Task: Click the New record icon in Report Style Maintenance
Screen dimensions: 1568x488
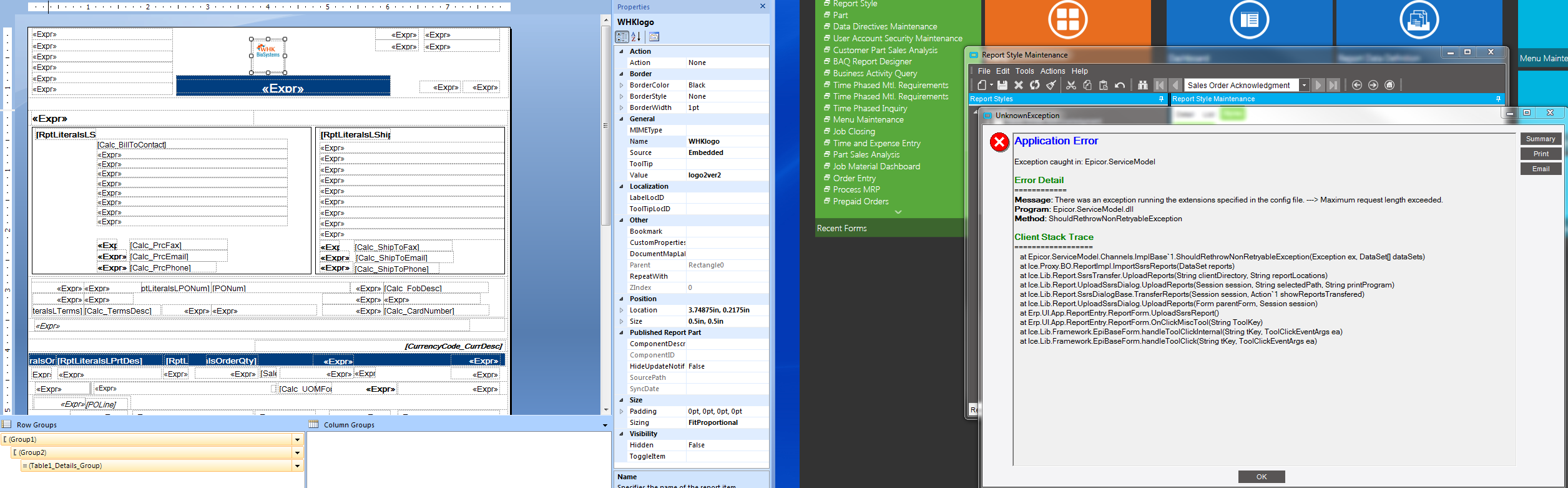Action: pyautogui.click(x=982, y=85)
